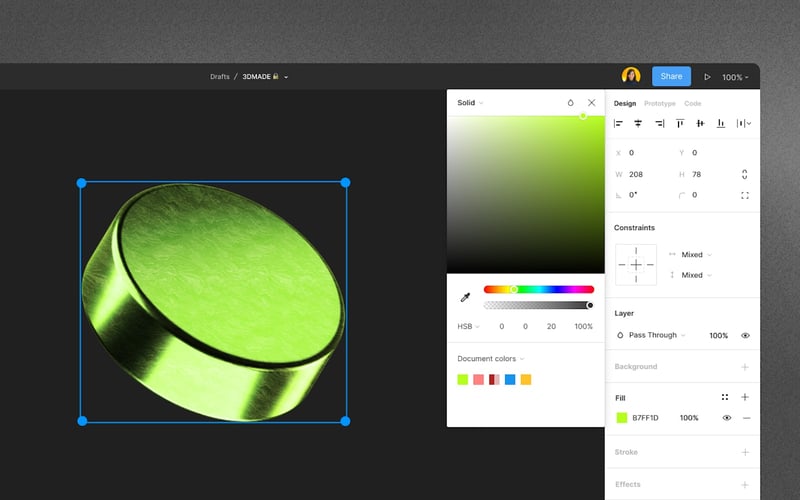The width and height of the screenshot is (800, 500).
Task: Select the green document color swatch
Action: [x=463, y=379]
